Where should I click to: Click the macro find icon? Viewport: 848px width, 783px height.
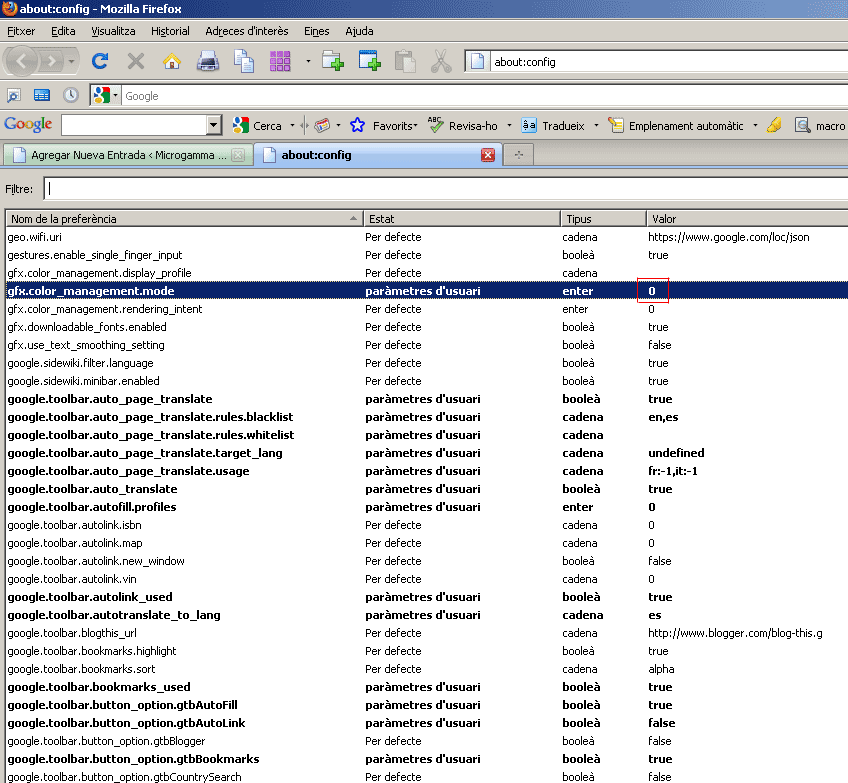coord(820,125)
